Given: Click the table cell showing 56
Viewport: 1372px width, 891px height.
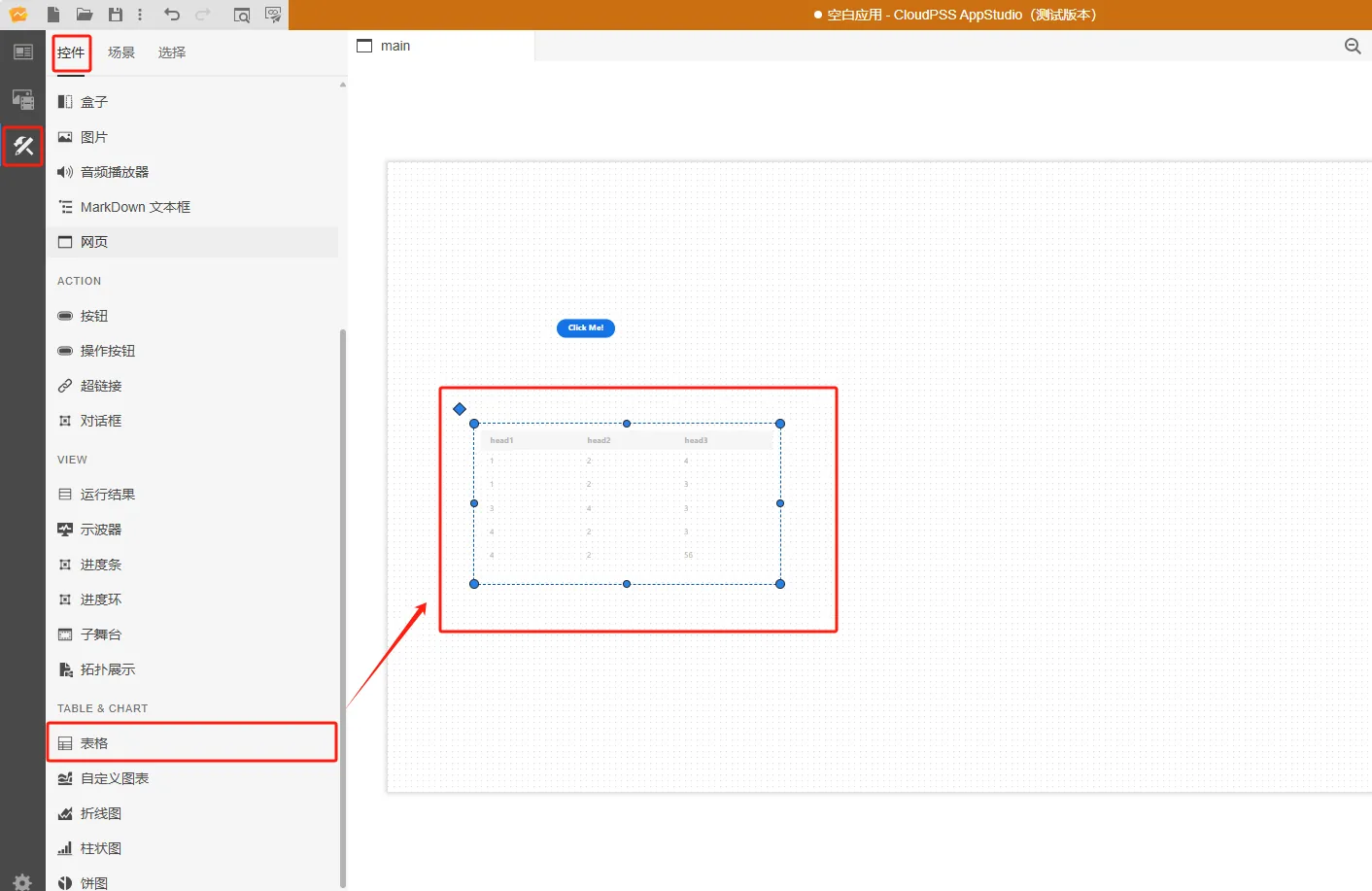Looking at the screenshot, I should [688, 555].
